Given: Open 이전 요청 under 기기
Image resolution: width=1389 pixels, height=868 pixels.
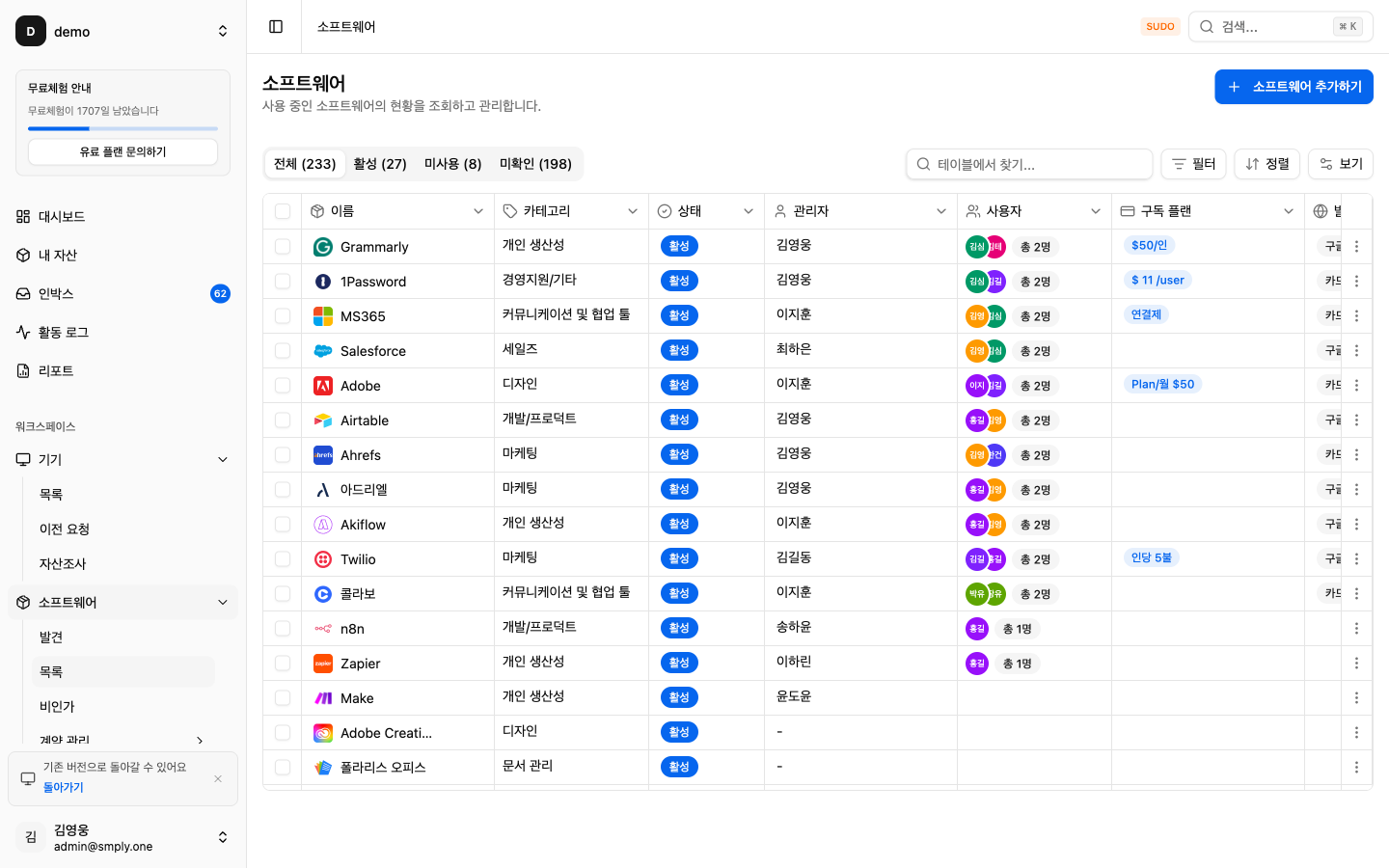Looking at the screenshot, I should pos(123,529).
